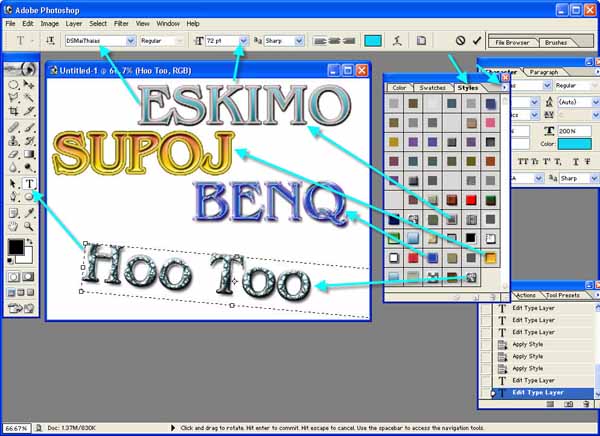Open the DSMaiThaiss font family dropdown
This screenshot has width=600, height=436.
tap(130, 41)
